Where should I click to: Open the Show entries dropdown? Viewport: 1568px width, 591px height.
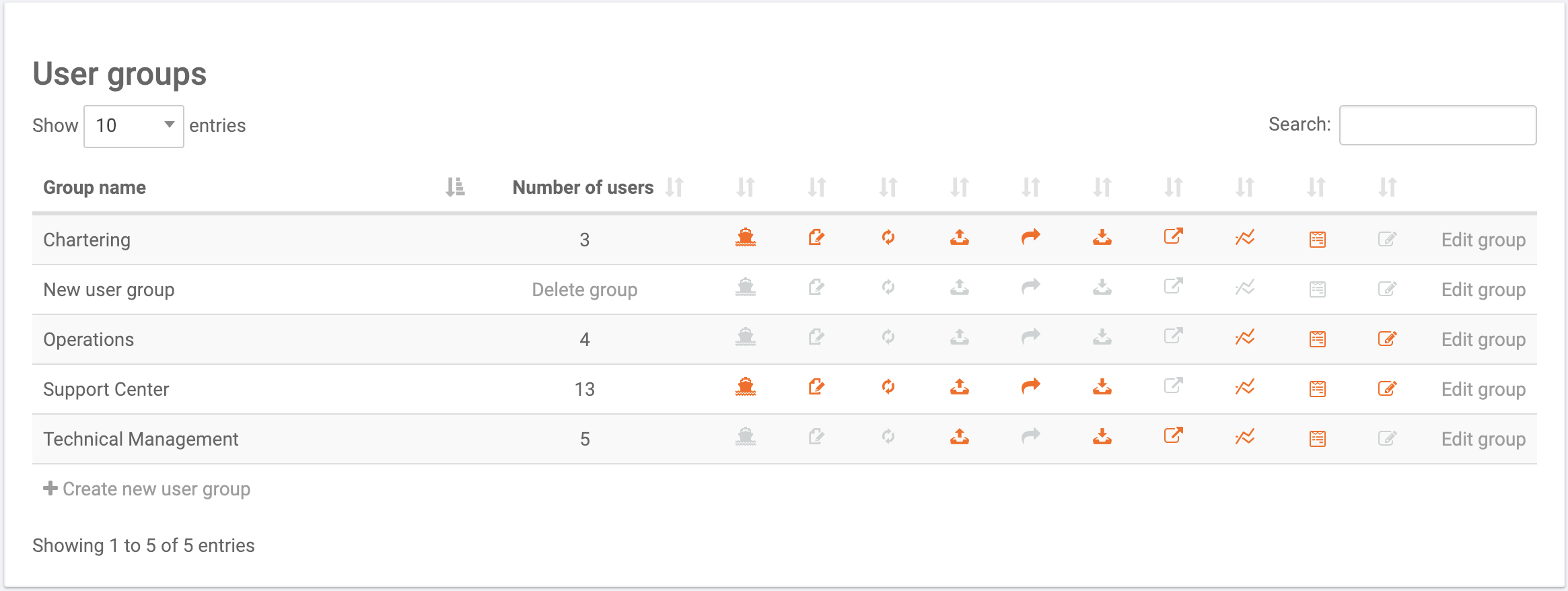(x=133, y=125)
